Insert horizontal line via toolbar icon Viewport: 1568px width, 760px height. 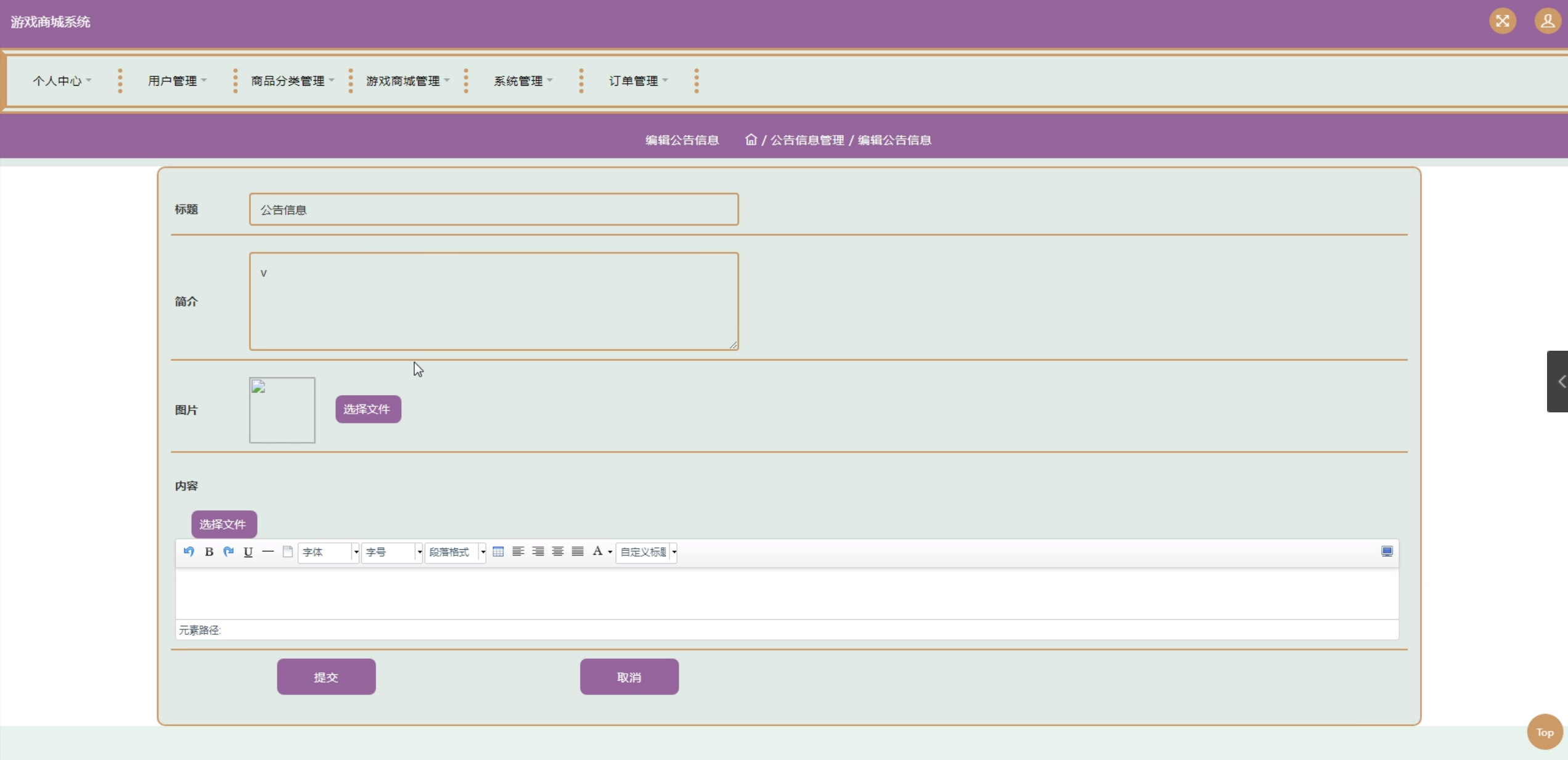pos(267,552)
